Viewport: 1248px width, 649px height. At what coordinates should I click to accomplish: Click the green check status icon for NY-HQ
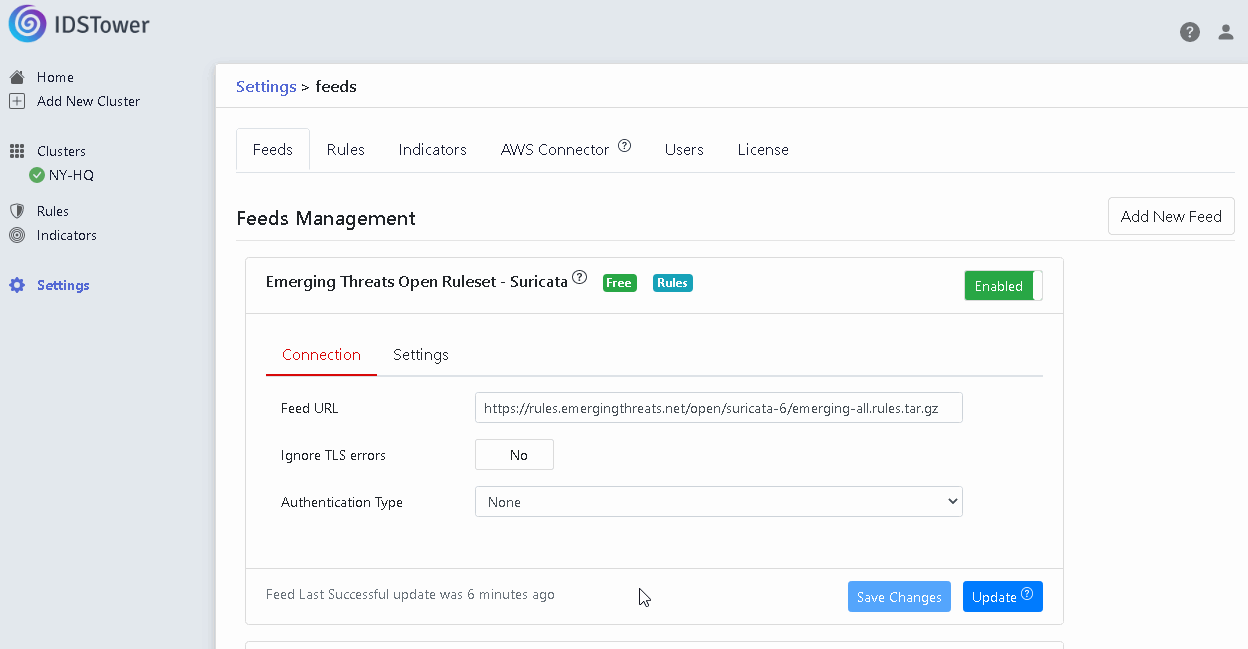[37, 175]
